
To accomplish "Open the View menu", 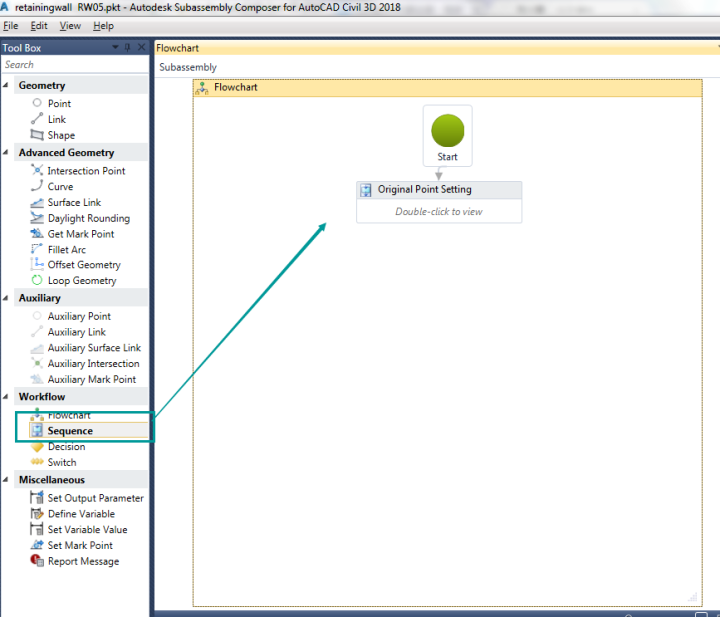I will pos(70,26).
